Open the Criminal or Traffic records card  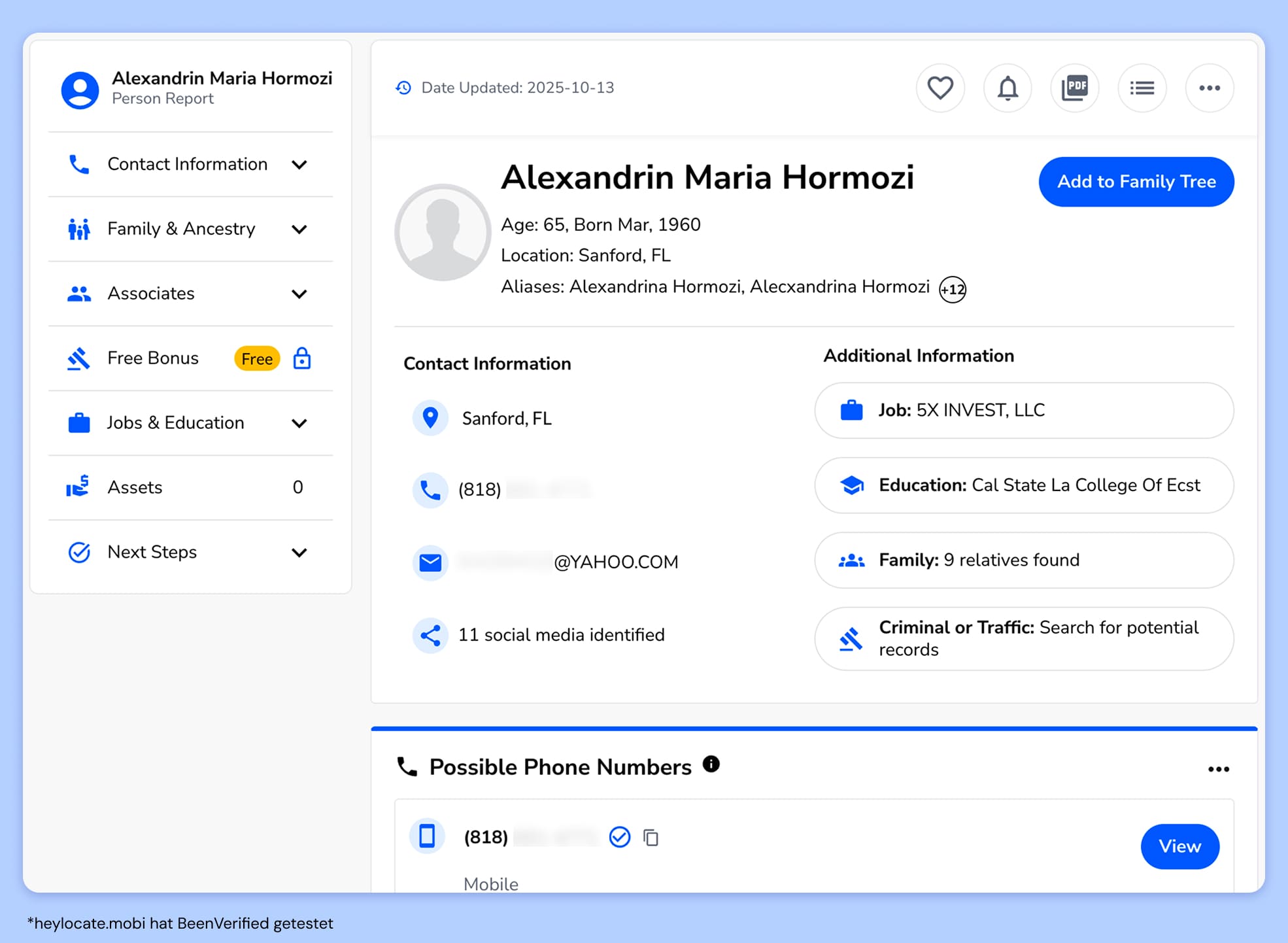1024,639
